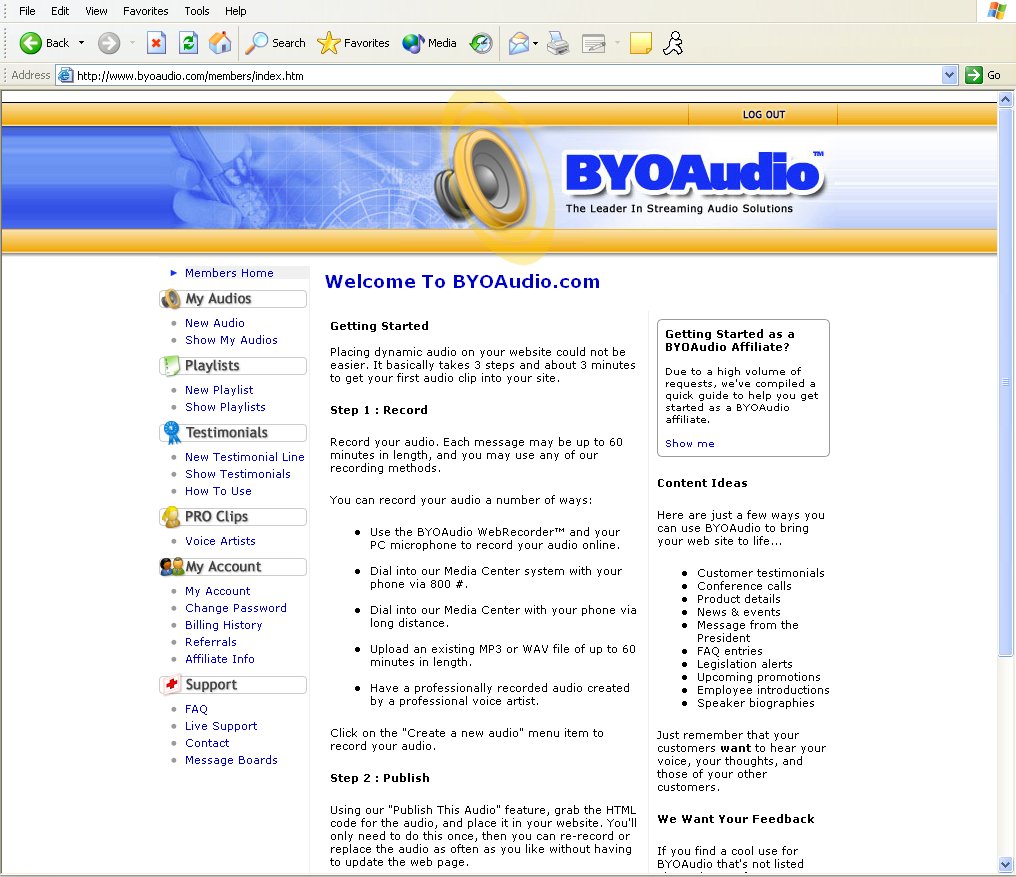The width and height of the screenshot is (1016, 877).
Task: Open the Change Password link
Action: 235,607
